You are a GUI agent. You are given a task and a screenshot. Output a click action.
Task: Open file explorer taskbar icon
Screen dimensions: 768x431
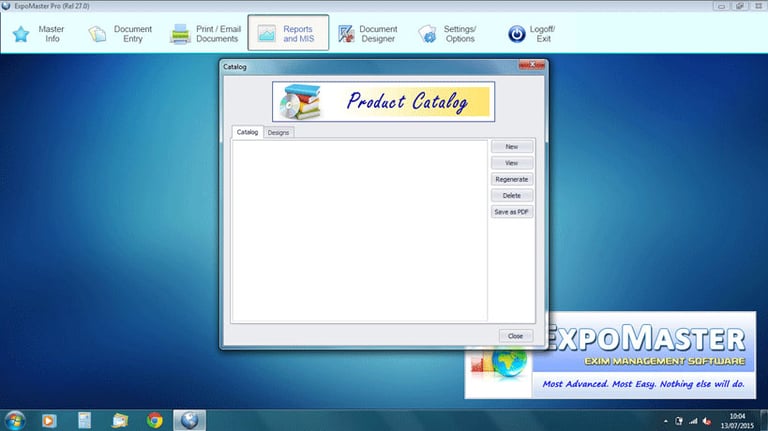tap(120, 420)
